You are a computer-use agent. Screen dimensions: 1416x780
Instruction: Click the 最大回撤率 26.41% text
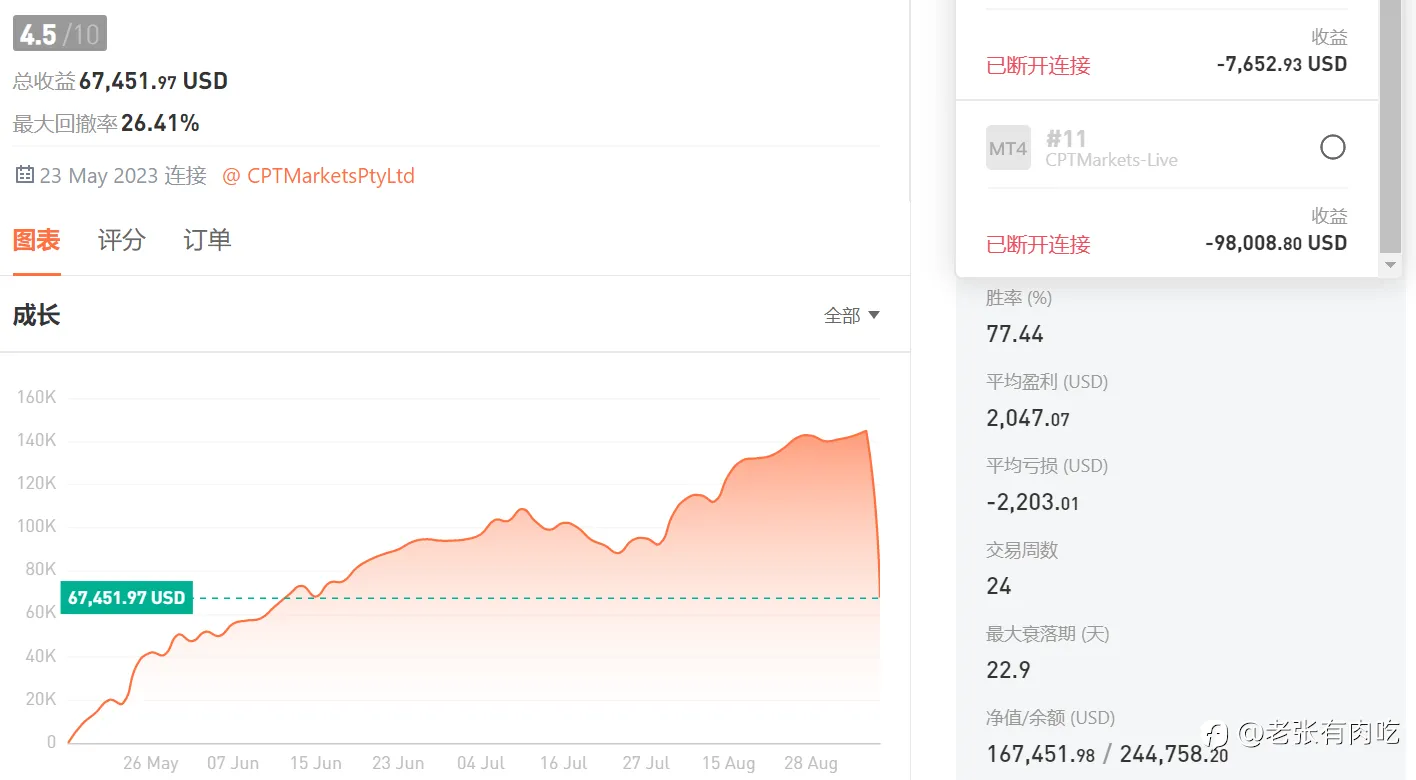(106, 124)
